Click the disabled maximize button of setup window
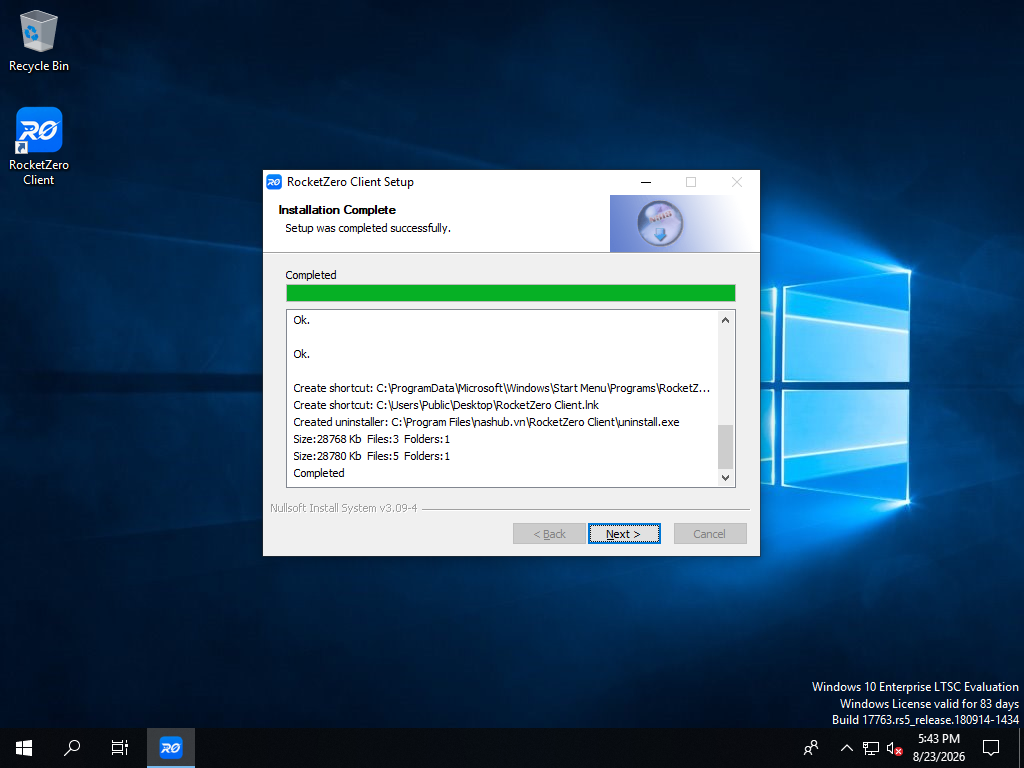 691,182
